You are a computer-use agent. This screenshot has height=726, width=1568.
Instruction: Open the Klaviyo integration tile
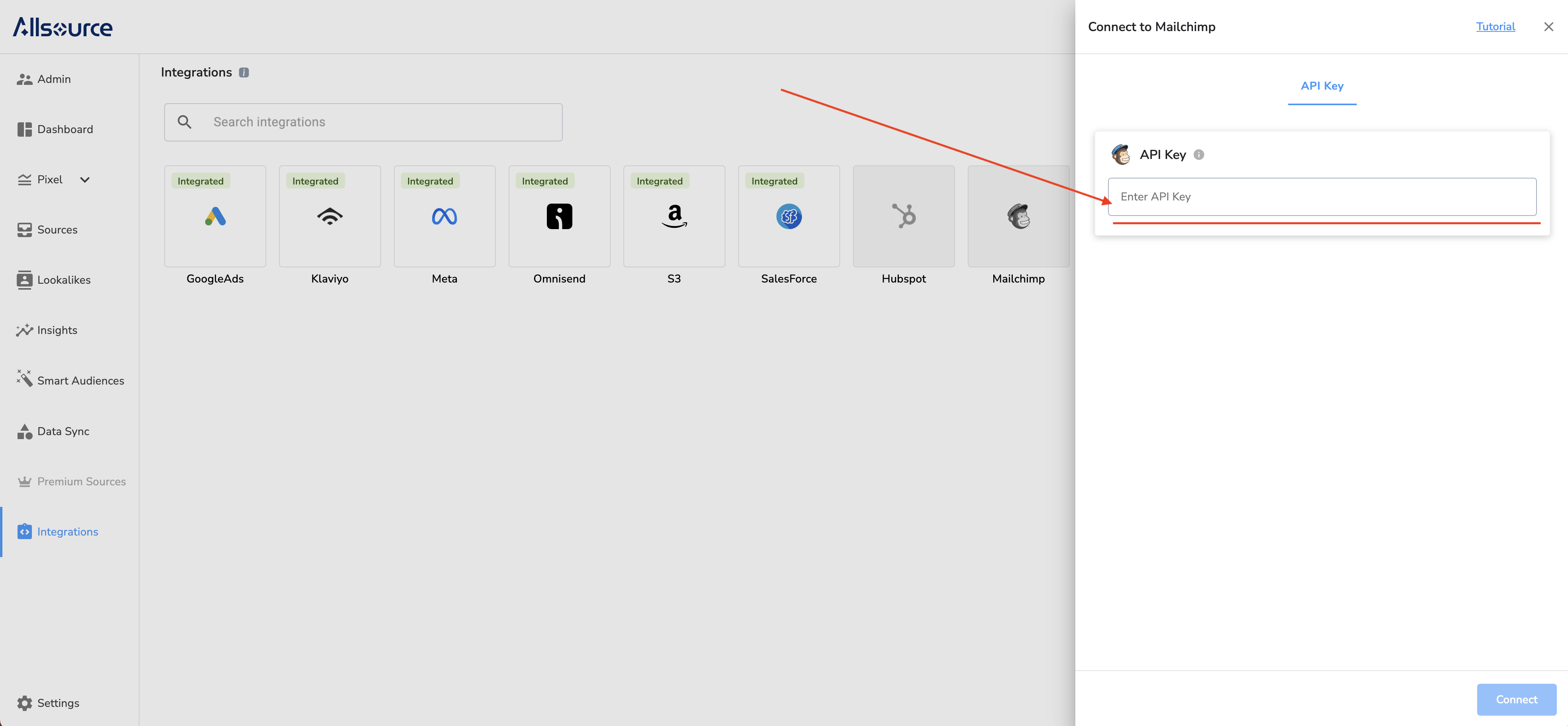(x=329, y=217)
